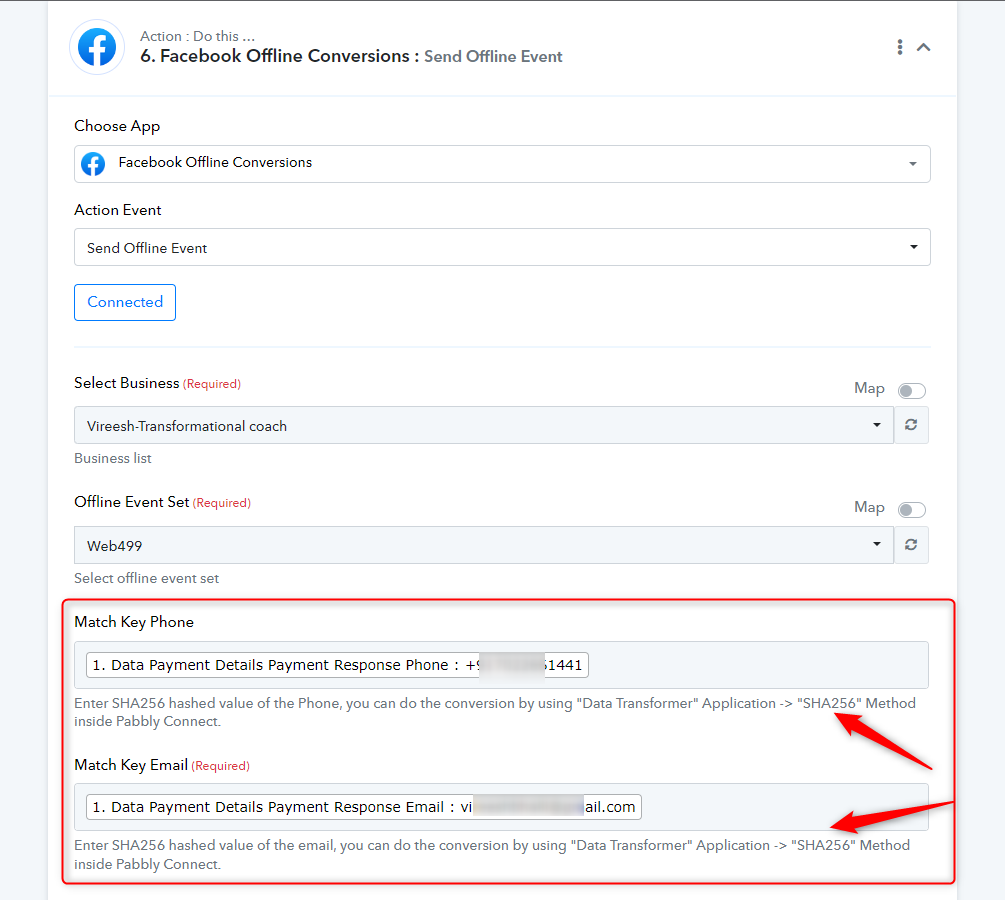Click the 'Business list' helper text
This screenshot has width=1005, height=900.
[x=113, y=458]
